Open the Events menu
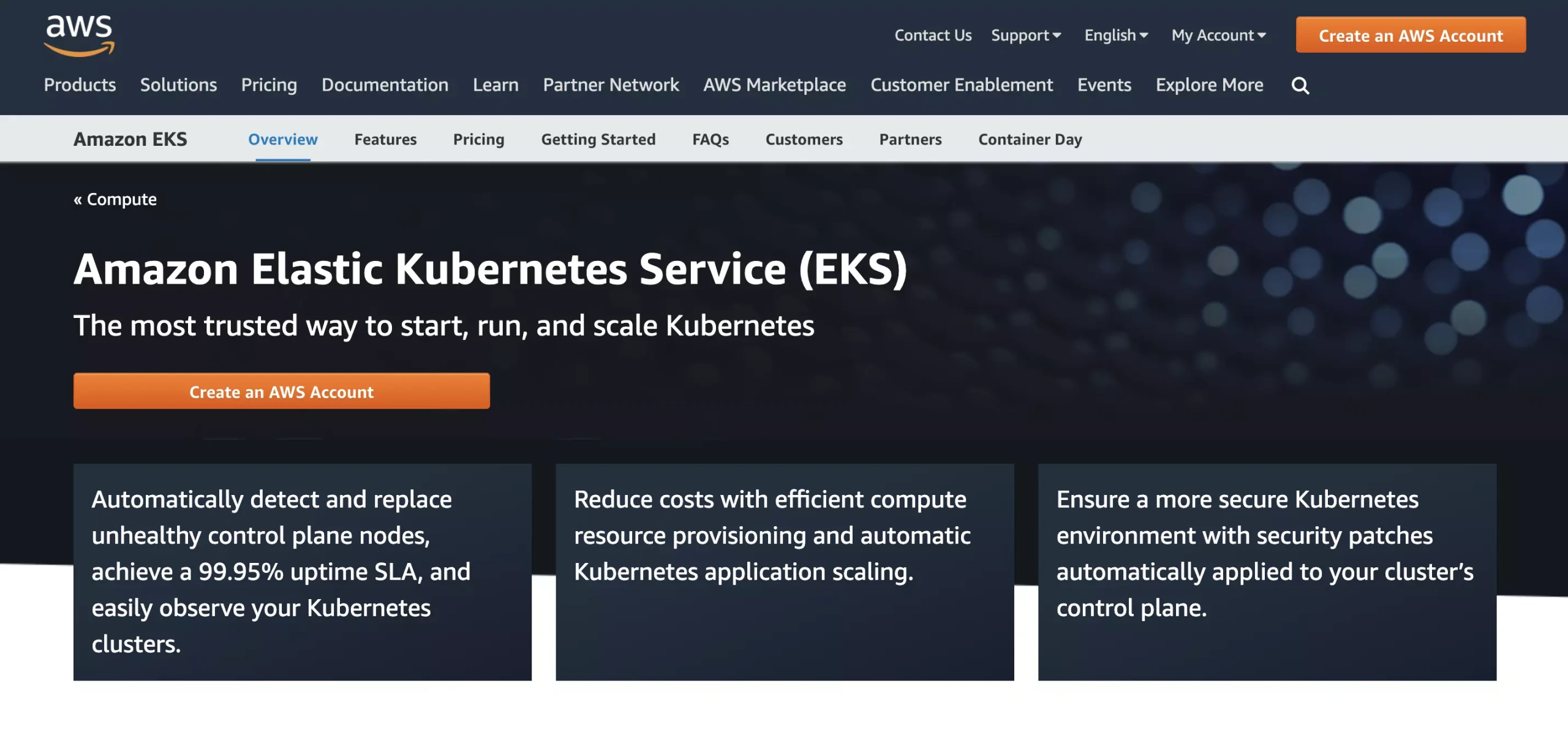 [x=1104, y=85]
